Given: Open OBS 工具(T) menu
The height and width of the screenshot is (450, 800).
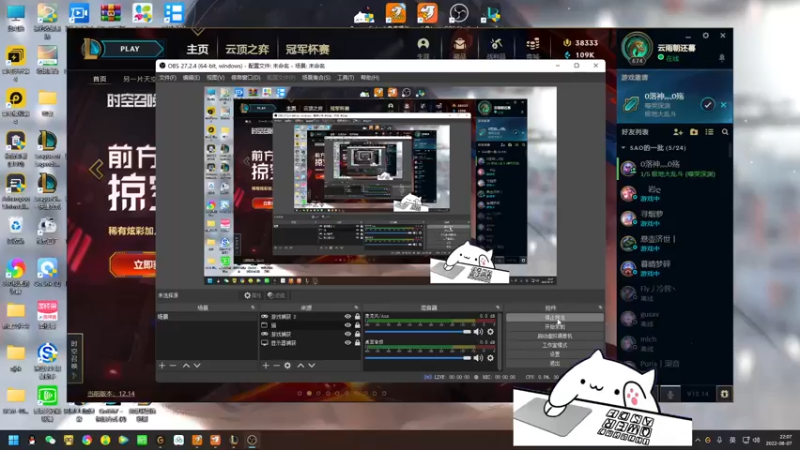Looking at the screenshot, I should pyautogui.click(x=345, y=78).
